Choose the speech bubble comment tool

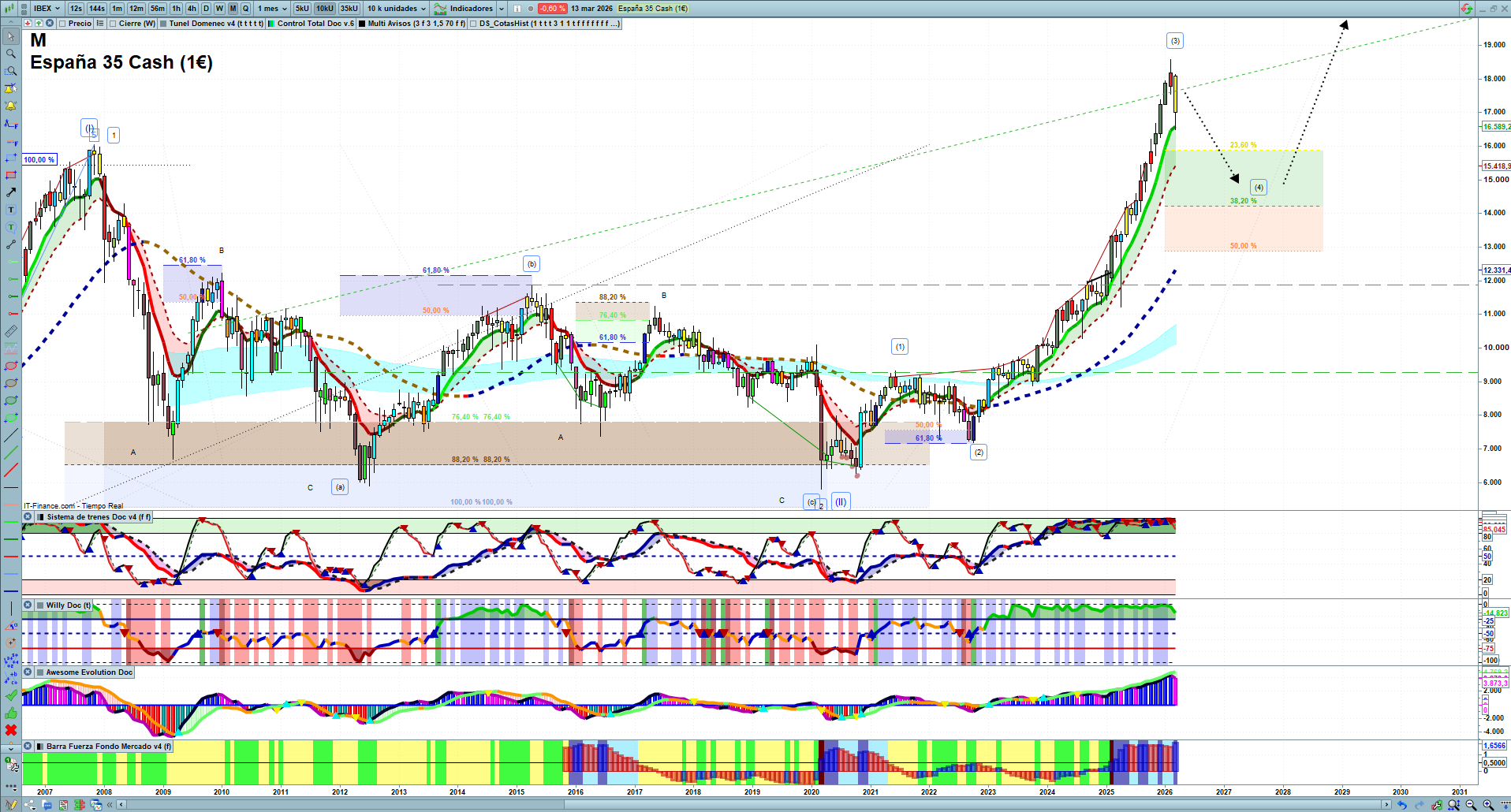tap(11, 227)
